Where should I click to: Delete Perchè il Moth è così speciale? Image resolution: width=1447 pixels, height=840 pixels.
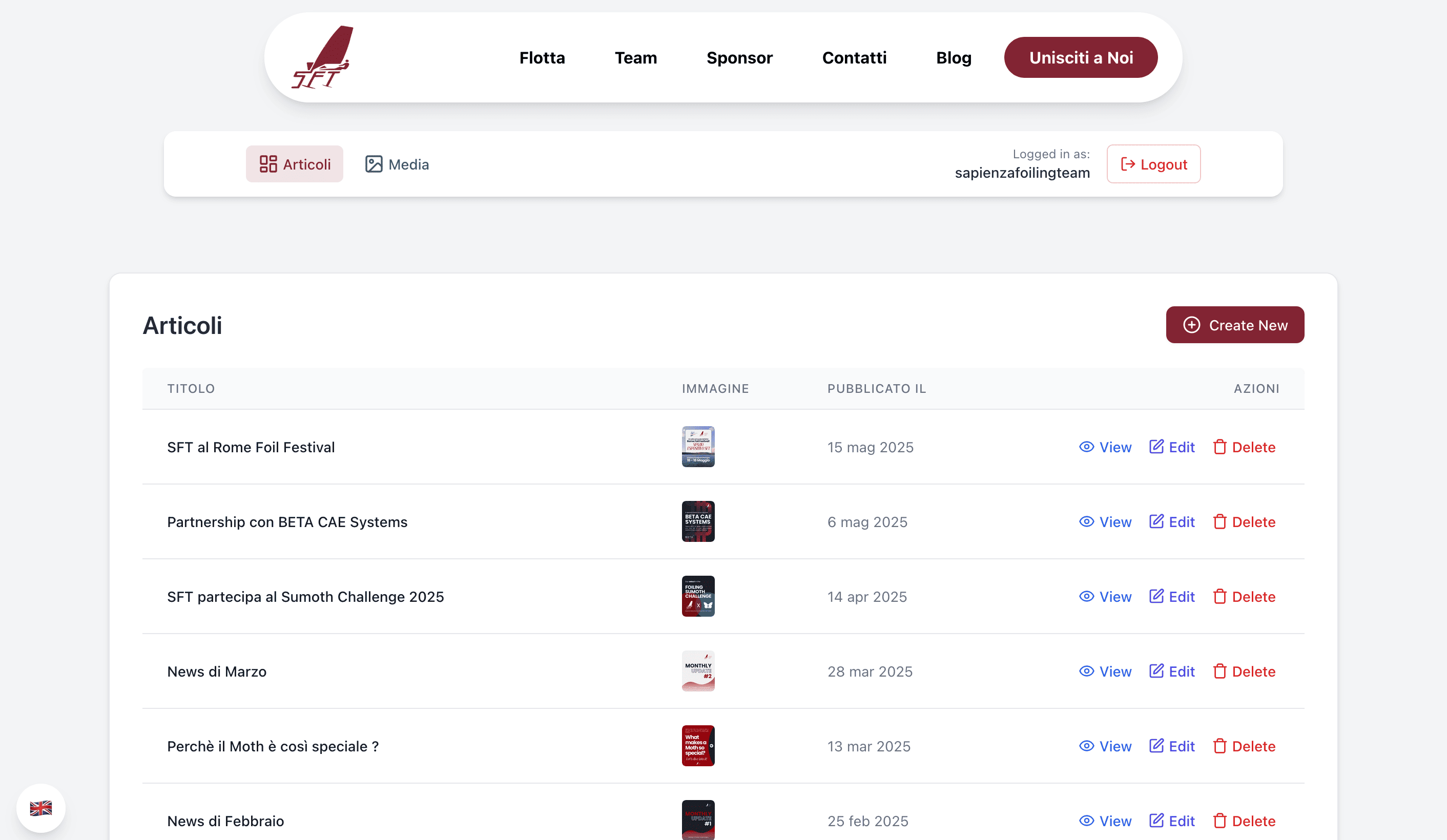point(1244,746)
